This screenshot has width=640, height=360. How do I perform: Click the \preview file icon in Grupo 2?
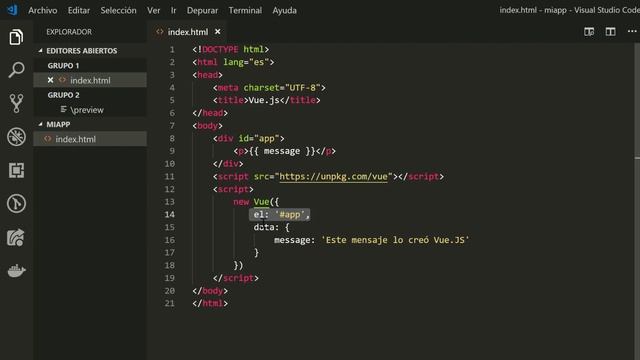63,109
